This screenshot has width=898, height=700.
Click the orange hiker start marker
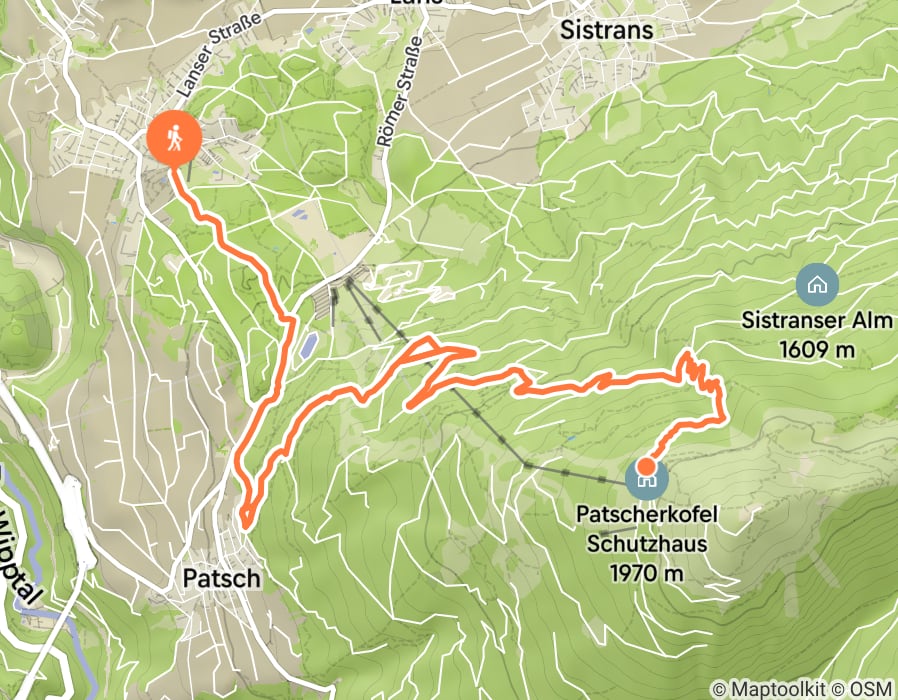174,139
